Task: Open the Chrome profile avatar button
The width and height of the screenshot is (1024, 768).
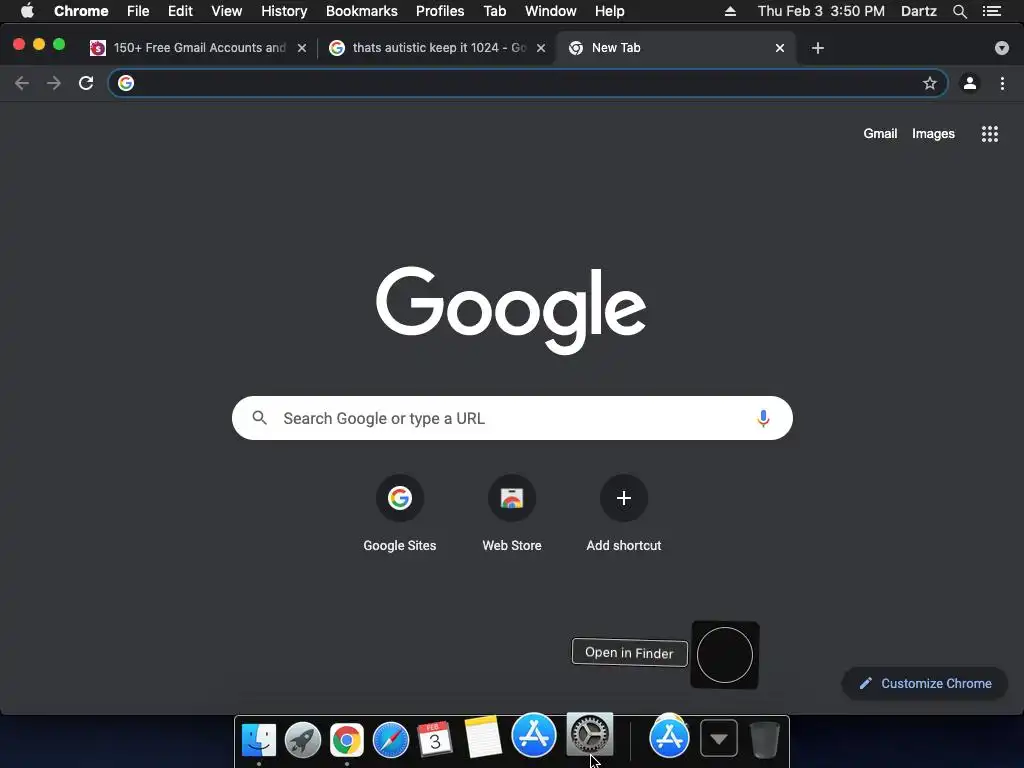Action: tap(970, 83)
